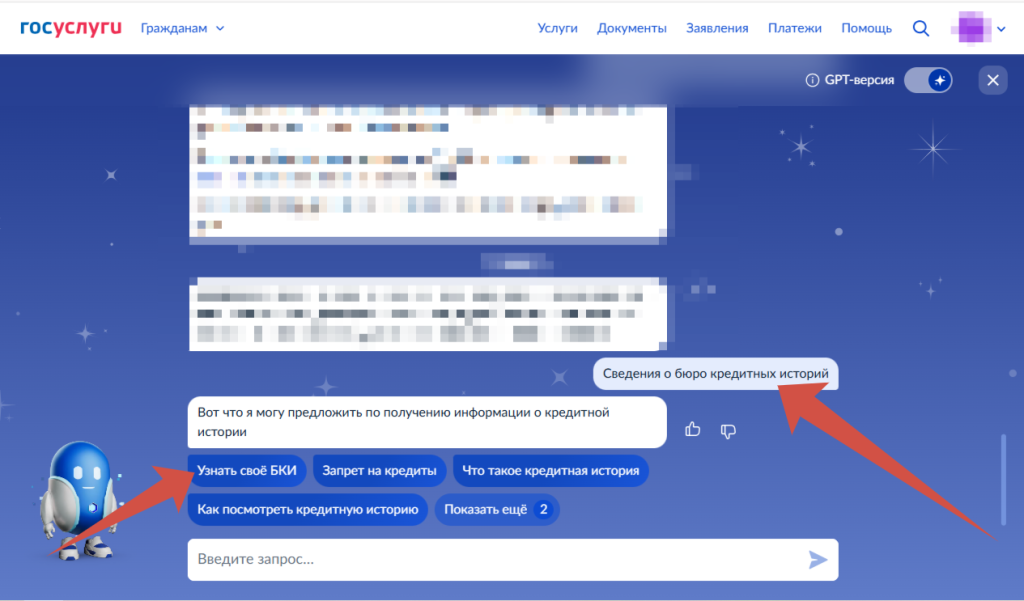The image size is (1024, 601).
Task: Toggle the GPT-версия switch
Action: point(928,80)
